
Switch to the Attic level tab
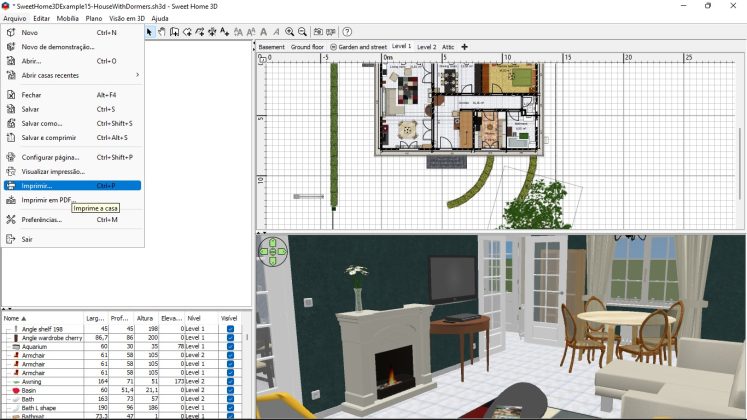coord(448,47)
